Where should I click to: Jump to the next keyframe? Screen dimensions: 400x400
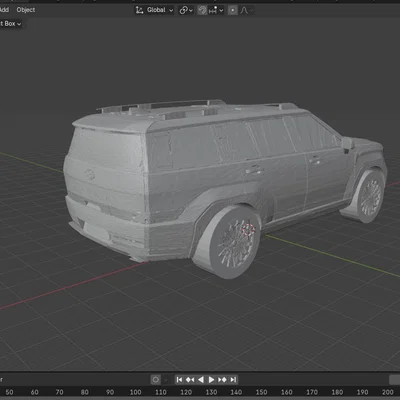(222, 380)
